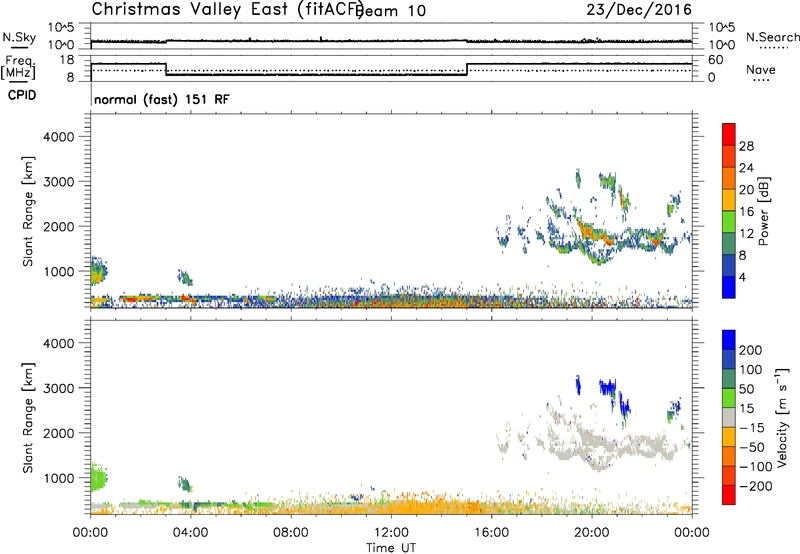Screen dimensions: 800x554
Task: Click '3000' on the velocity panel range axis
Action: pyautogui.click(x=59, y=388)
